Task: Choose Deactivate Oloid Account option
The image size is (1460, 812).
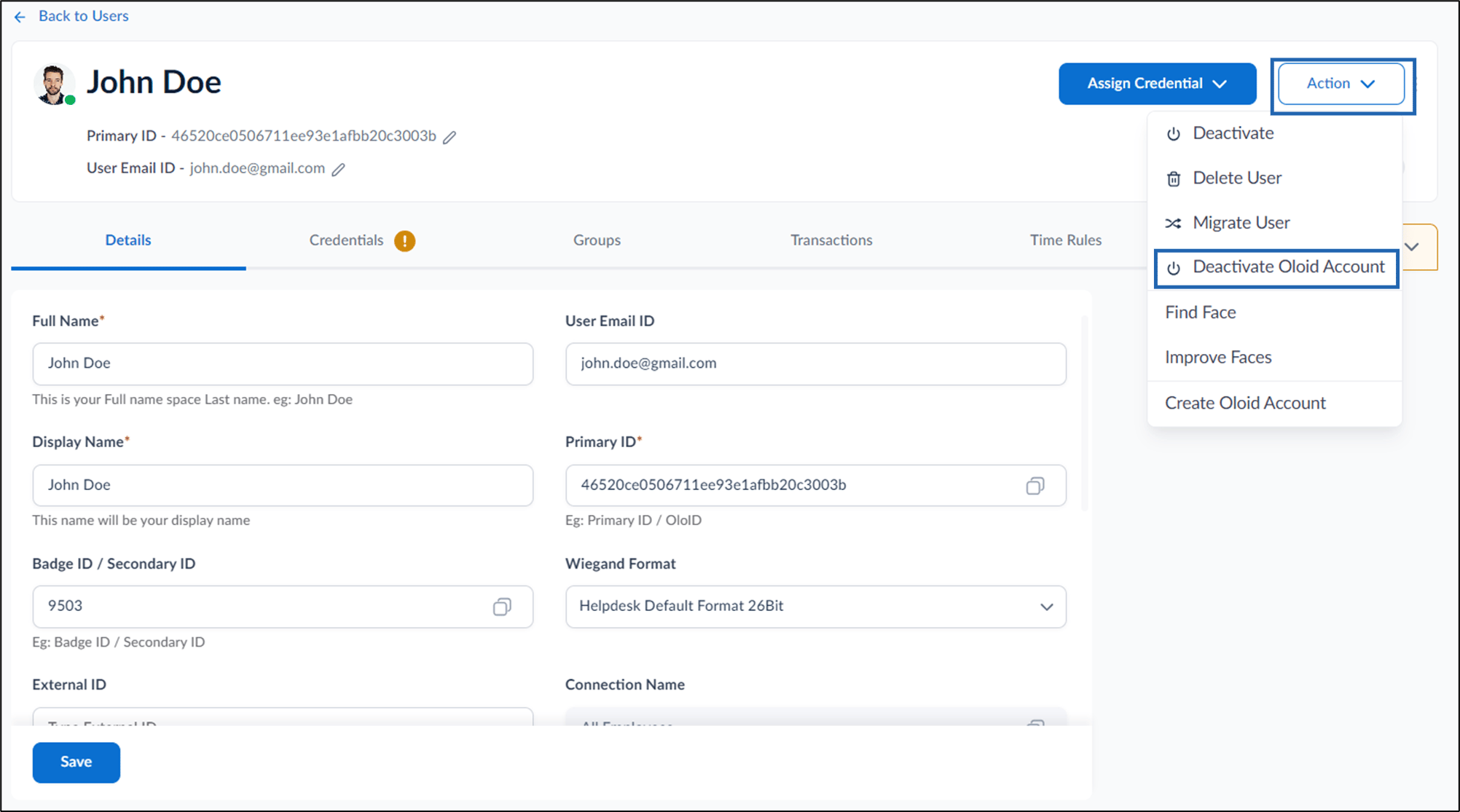Action: point(1276,268)
